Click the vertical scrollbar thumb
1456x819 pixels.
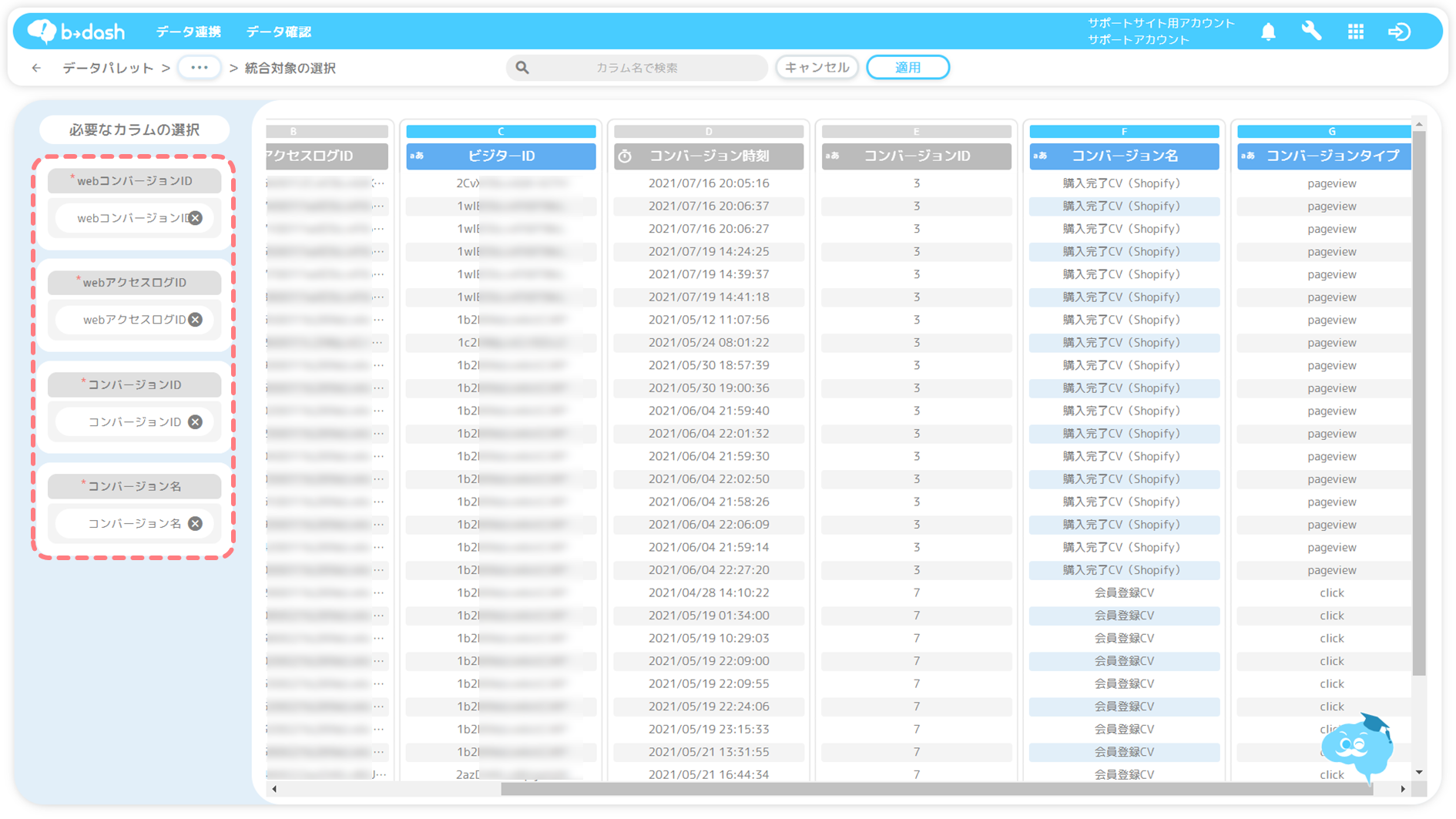point(1419,403)
